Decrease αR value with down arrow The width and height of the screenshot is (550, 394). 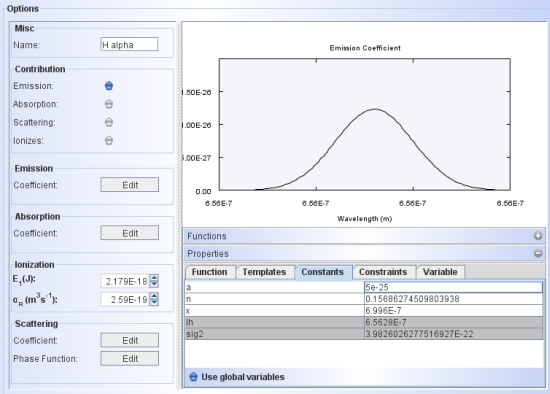point(154,302)
